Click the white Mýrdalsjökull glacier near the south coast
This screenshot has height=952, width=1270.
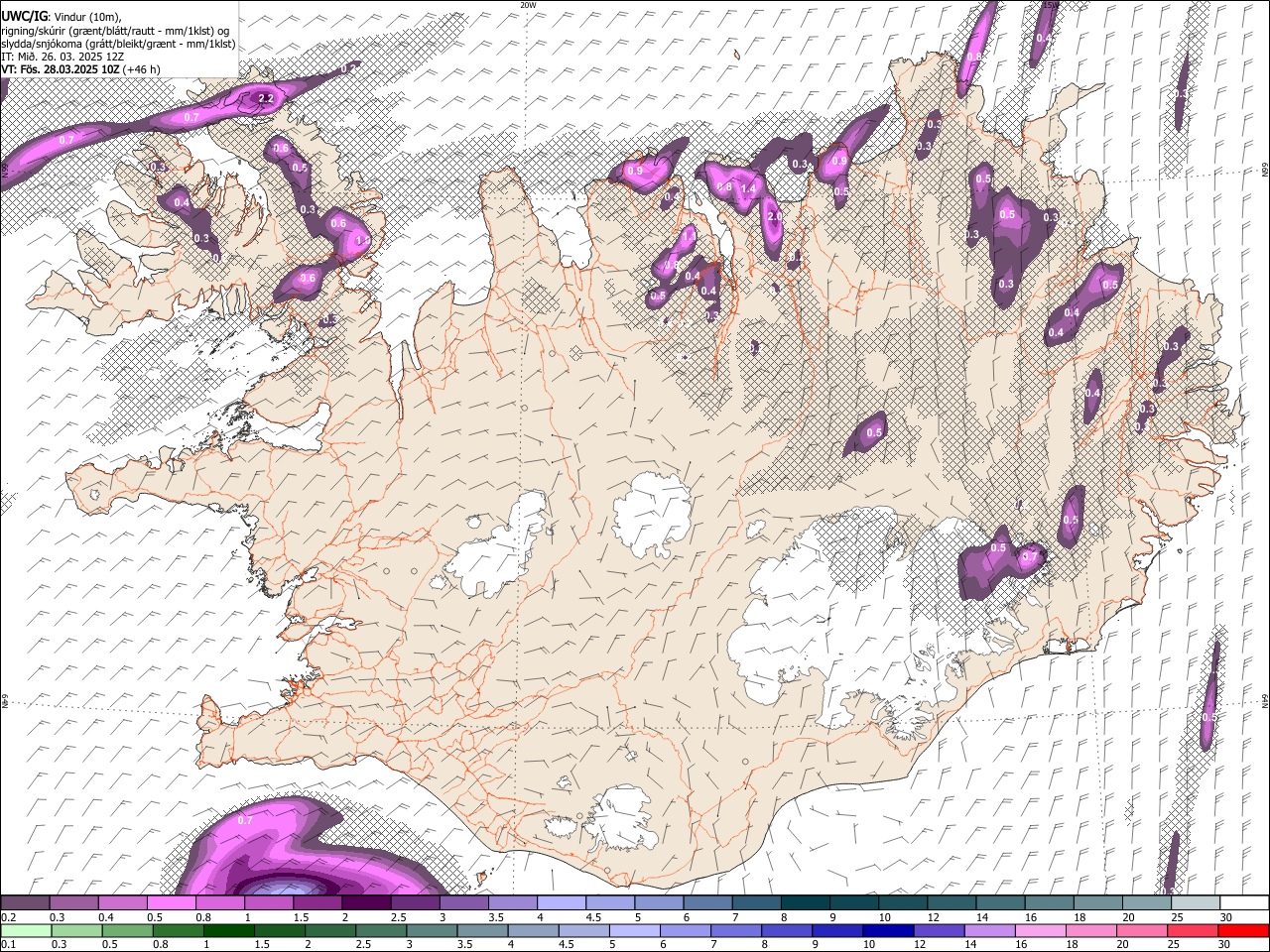tap(621, 819)
